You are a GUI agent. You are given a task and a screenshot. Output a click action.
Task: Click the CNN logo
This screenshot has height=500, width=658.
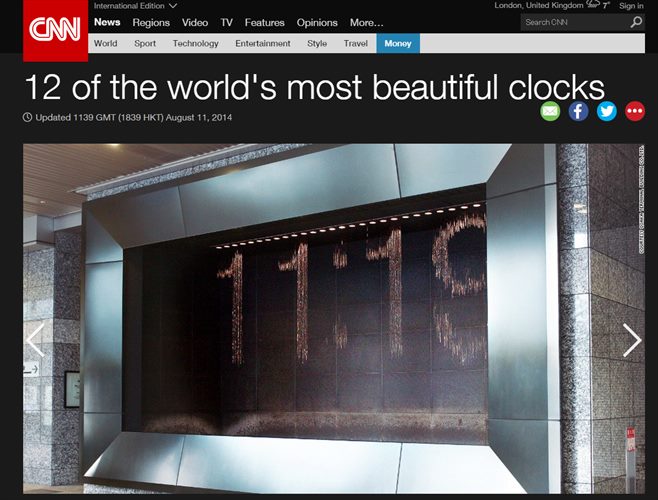(x=55, y=30)
